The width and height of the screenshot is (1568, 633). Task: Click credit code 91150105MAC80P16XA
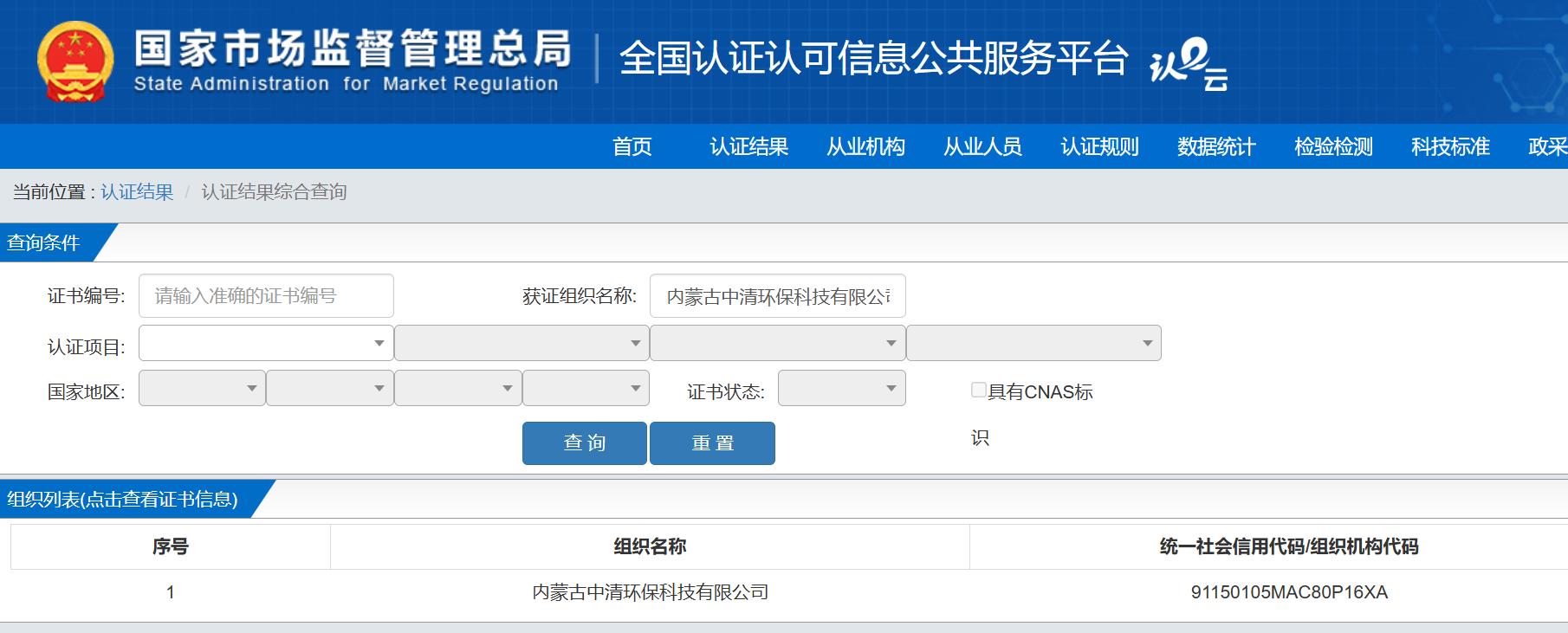pos(1289,592)
